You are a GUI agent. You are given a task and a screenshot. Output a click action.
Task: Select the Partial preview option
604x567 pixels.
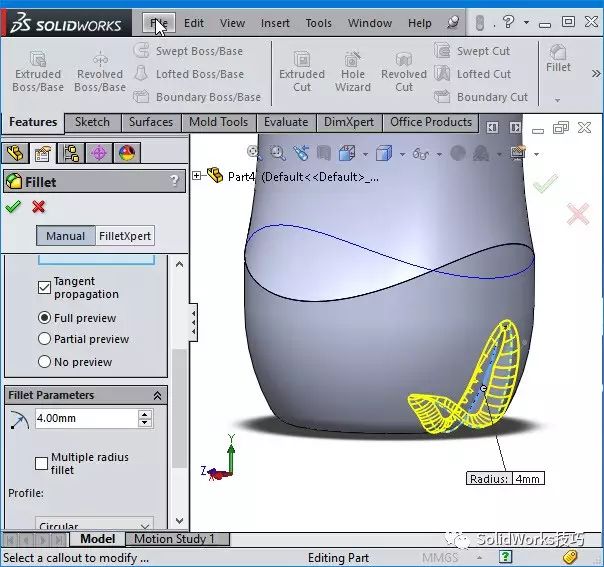[44, 339]
